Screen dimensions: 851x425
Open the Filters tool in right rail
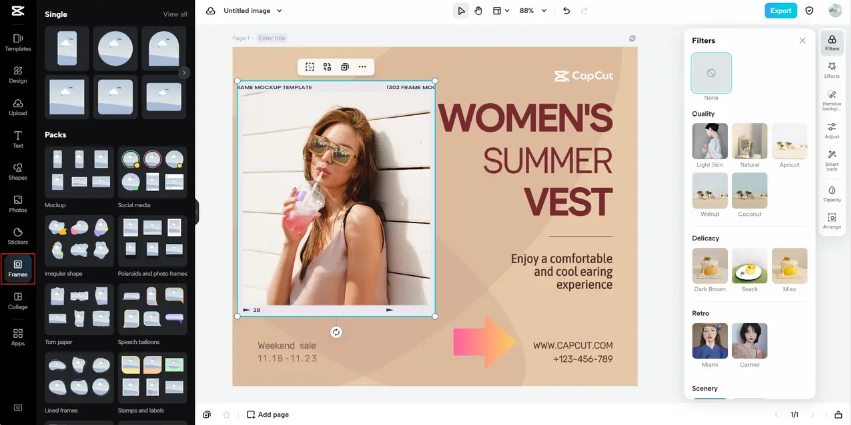pyautogui.click(x=832, y=42)
